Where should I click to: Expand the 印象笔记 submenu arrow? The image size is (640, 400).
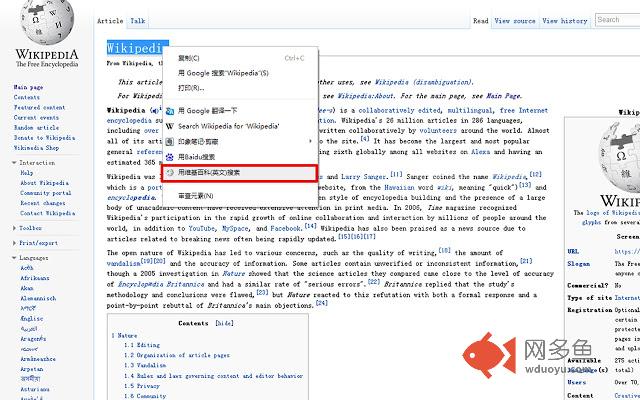(x=310, y=141)
